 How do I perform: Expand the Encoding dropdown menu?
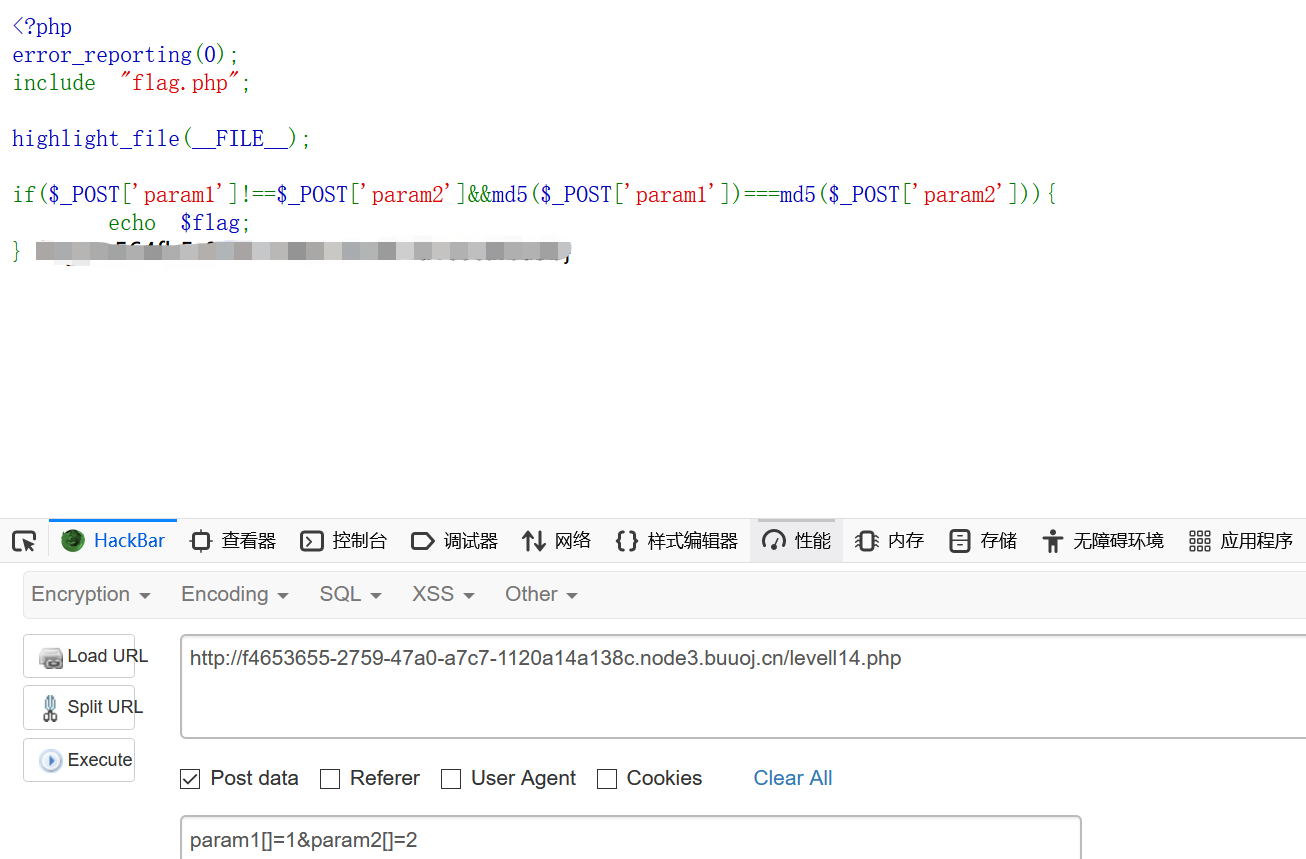[x=235, y=594]
